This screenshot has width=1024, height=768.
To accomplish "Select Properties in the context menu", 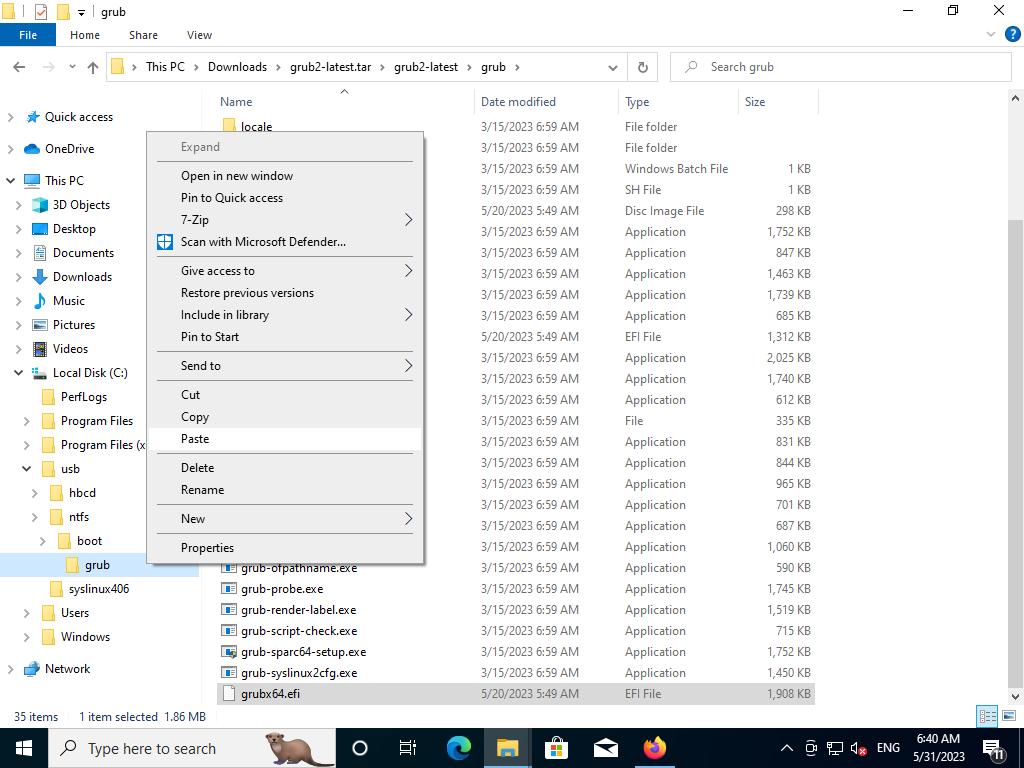I will (207, 548).
